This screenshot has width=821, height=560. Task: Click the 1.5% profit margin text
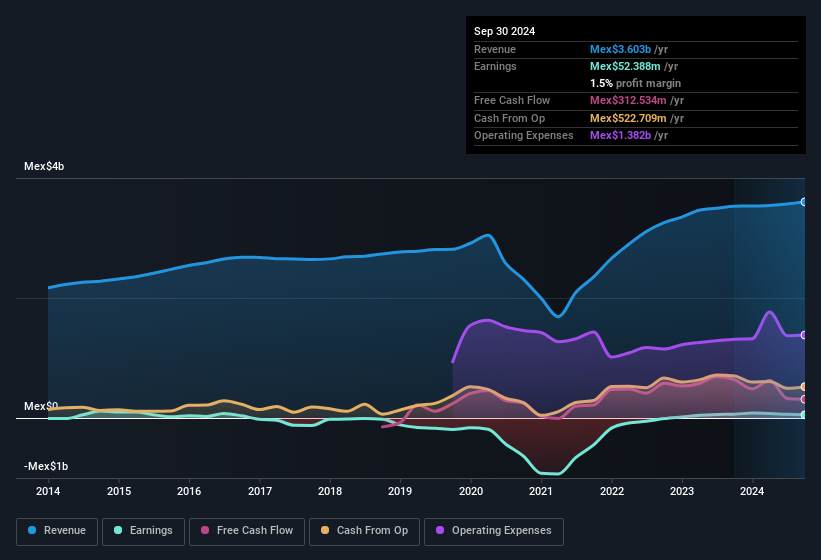point(636,83)
